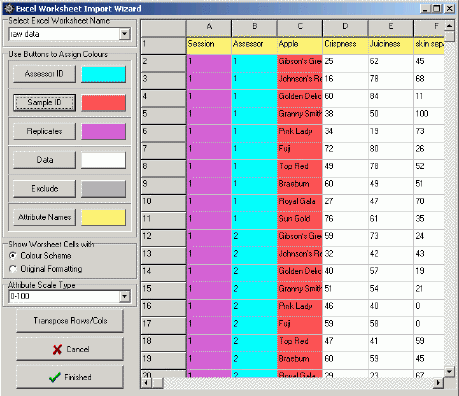This screenshot has width=459, height=396.
Task: Click the left arrow of the horizontal scrollbar
Action: pyautogui.click(x=146, y=383)
